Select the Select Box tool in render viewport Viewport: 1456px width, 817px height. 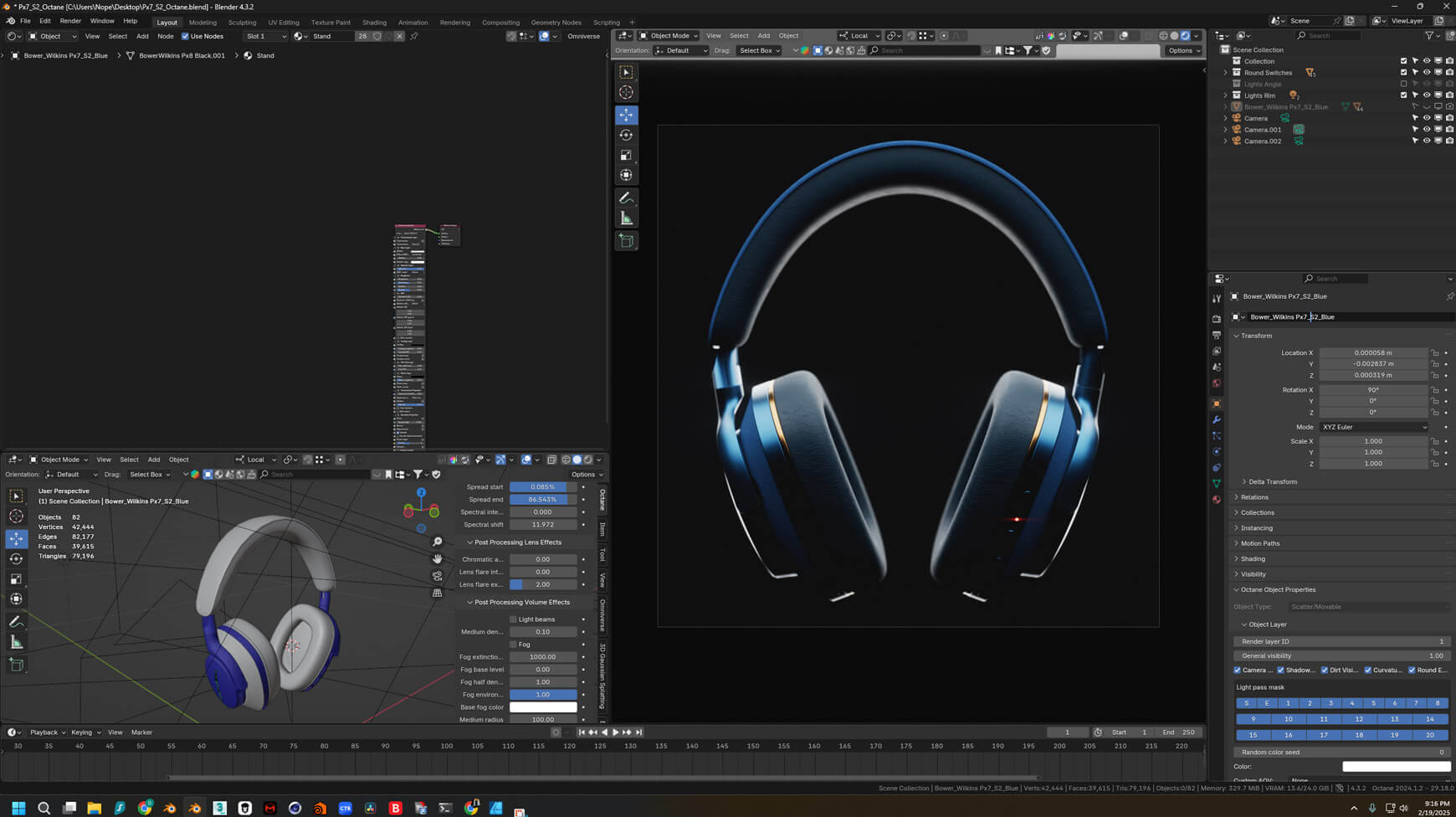click(x=626, y=72)
